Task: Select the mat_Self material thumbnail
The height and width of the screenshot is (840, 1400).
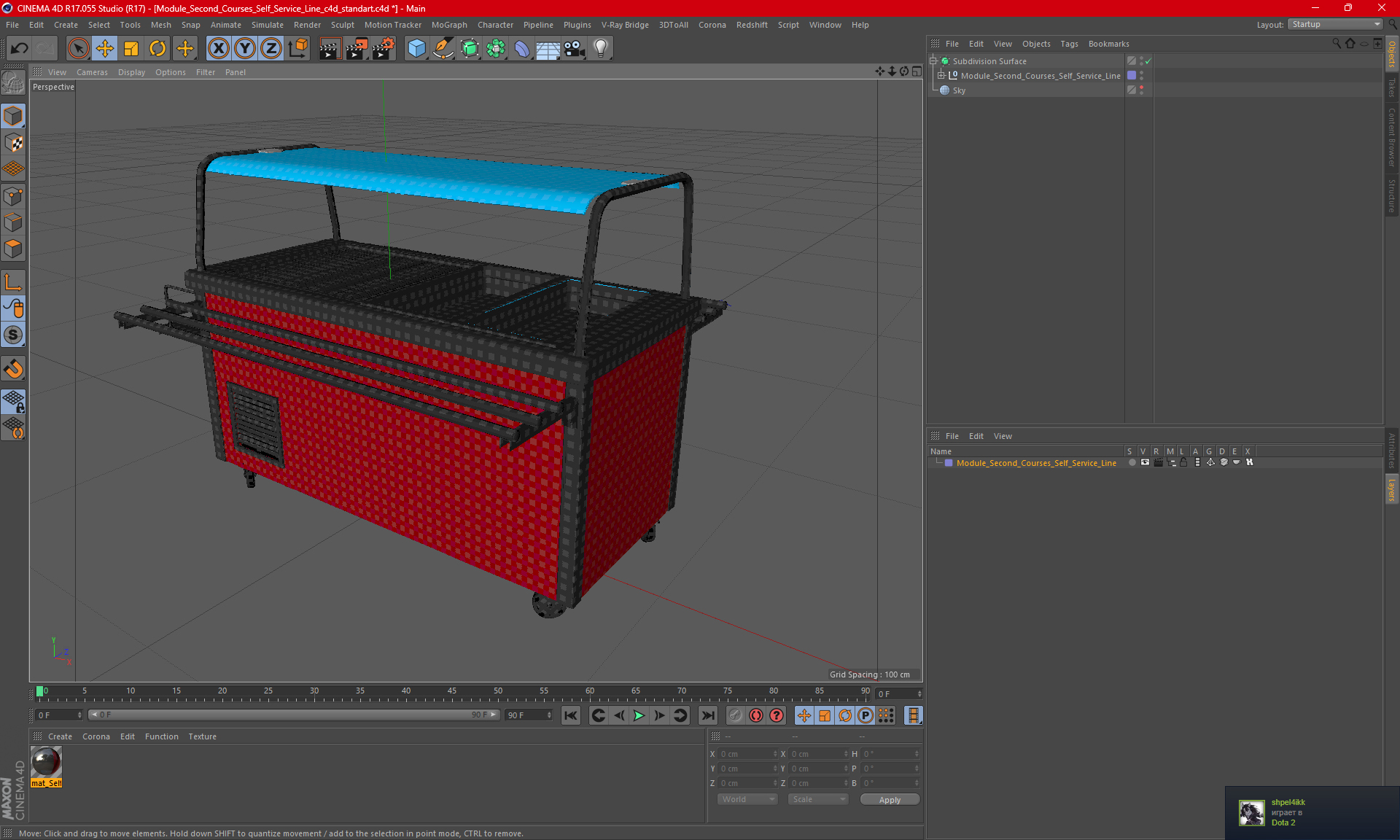Action: [46, 763]
